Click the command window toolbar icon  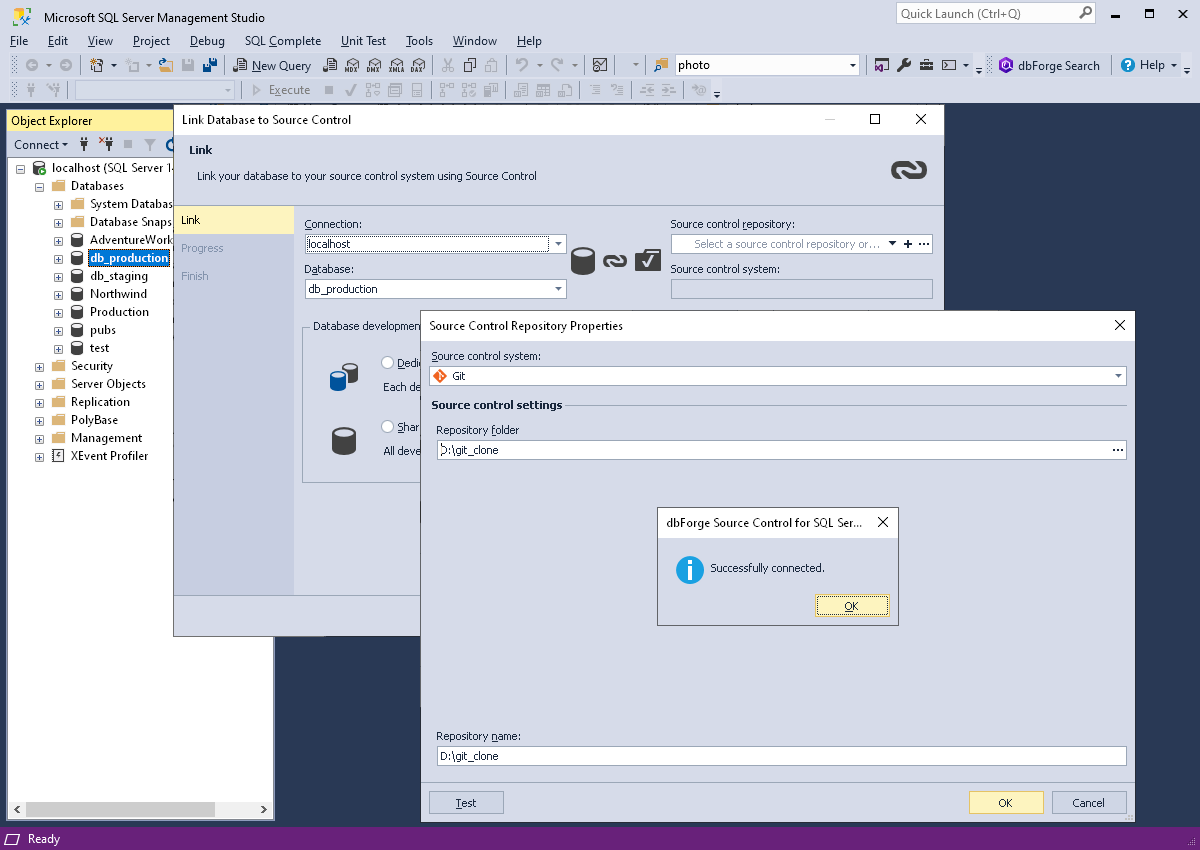(x=949, y=65)
